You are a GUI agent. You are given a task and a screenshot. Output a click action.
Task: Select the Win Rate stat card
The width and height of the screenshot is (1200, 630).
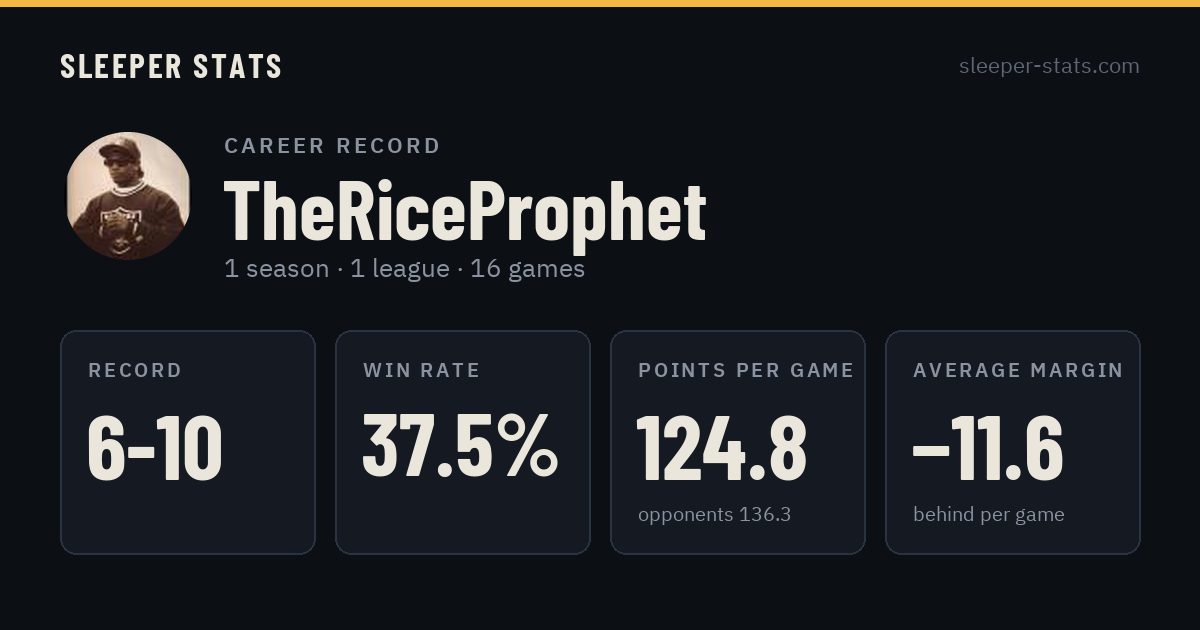463,442
